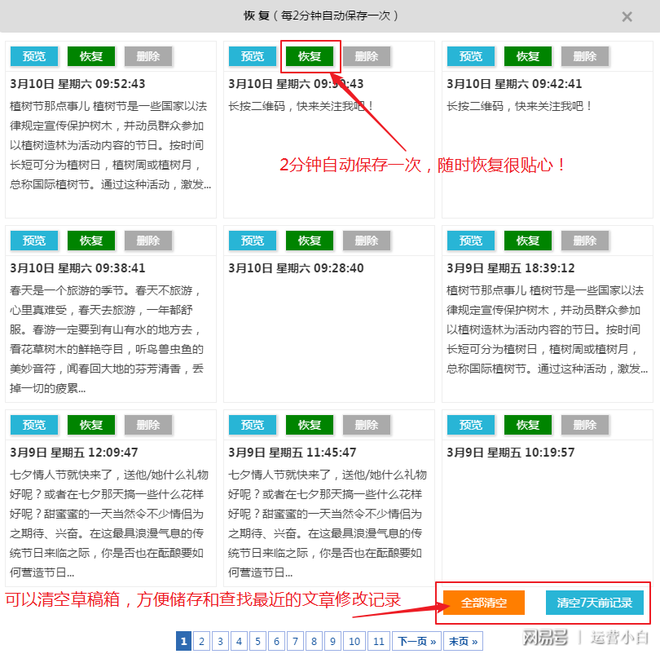
Task: Click the orange 全部清空 button
Action: click(484, 603)
